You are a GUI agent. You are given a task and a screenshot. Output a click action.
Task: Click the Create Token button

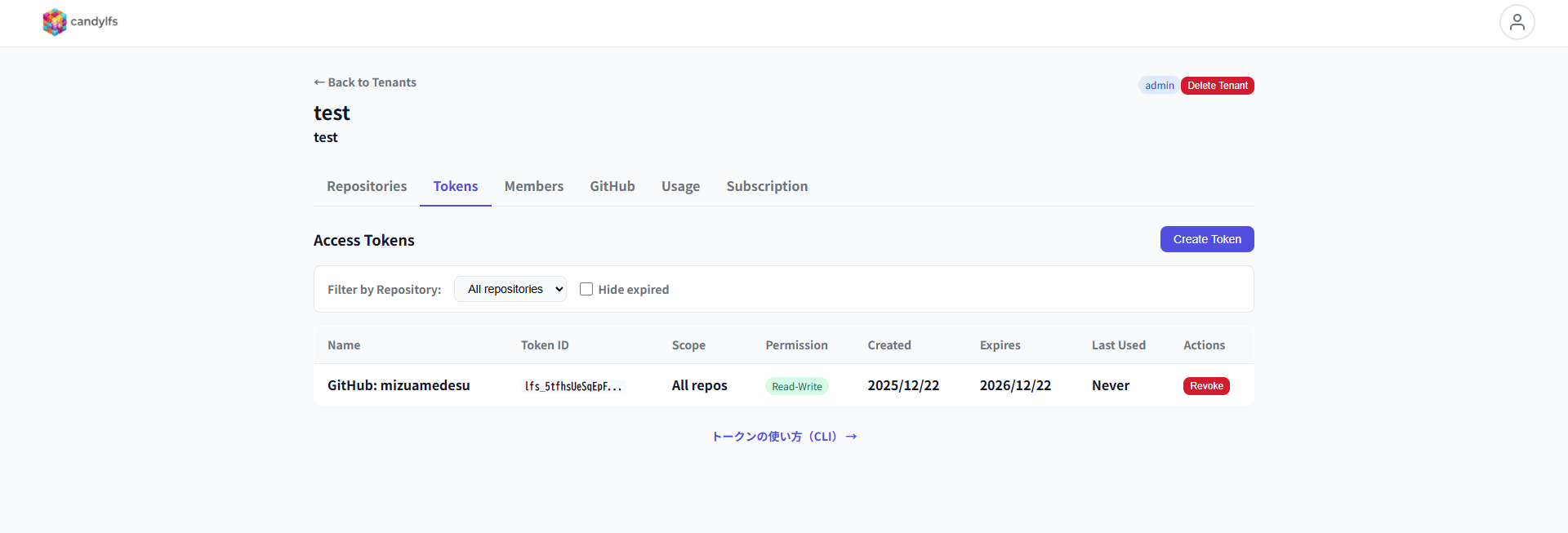[x=1207, y=239]
